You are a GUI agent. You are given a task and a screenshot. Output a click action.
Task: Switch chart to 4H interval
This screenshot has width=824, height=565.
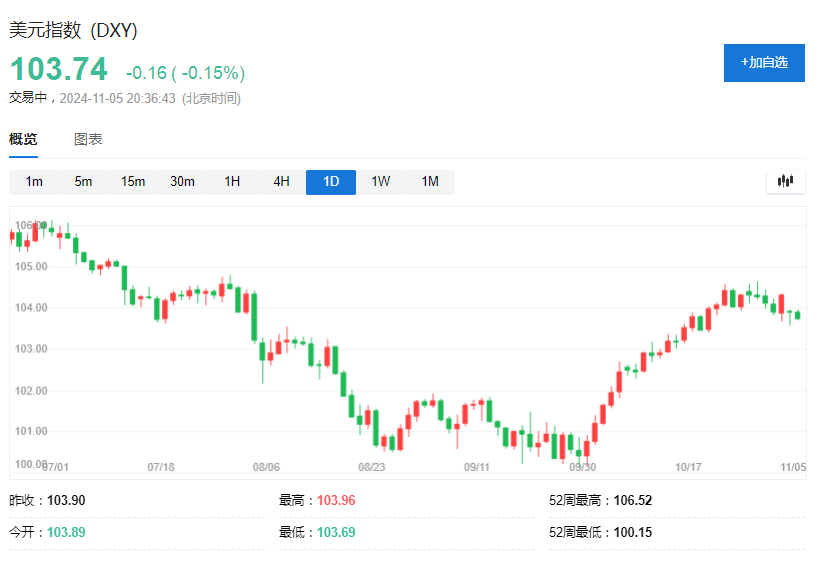click(281, 182)
